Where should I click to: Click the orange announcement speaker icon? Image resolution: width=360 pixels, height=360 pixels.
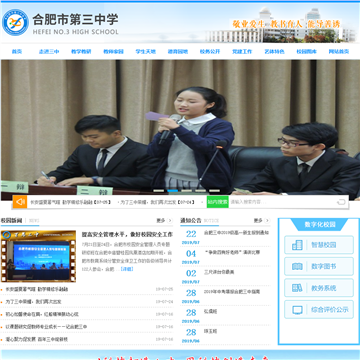pyautogui.click(x=20, y=202)
